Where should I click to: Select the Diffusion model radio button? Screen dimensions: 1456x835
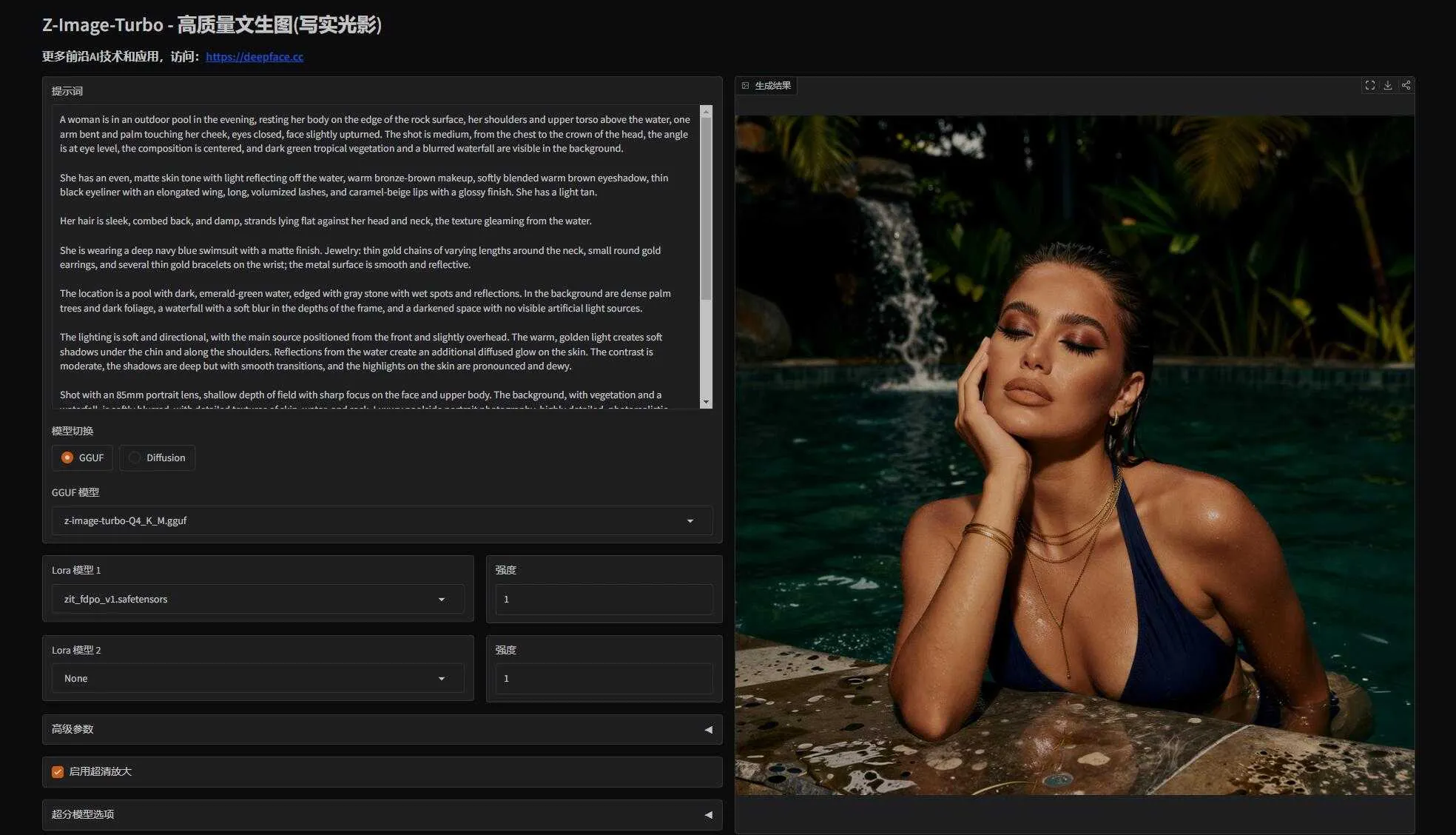[x=135, y=457]
